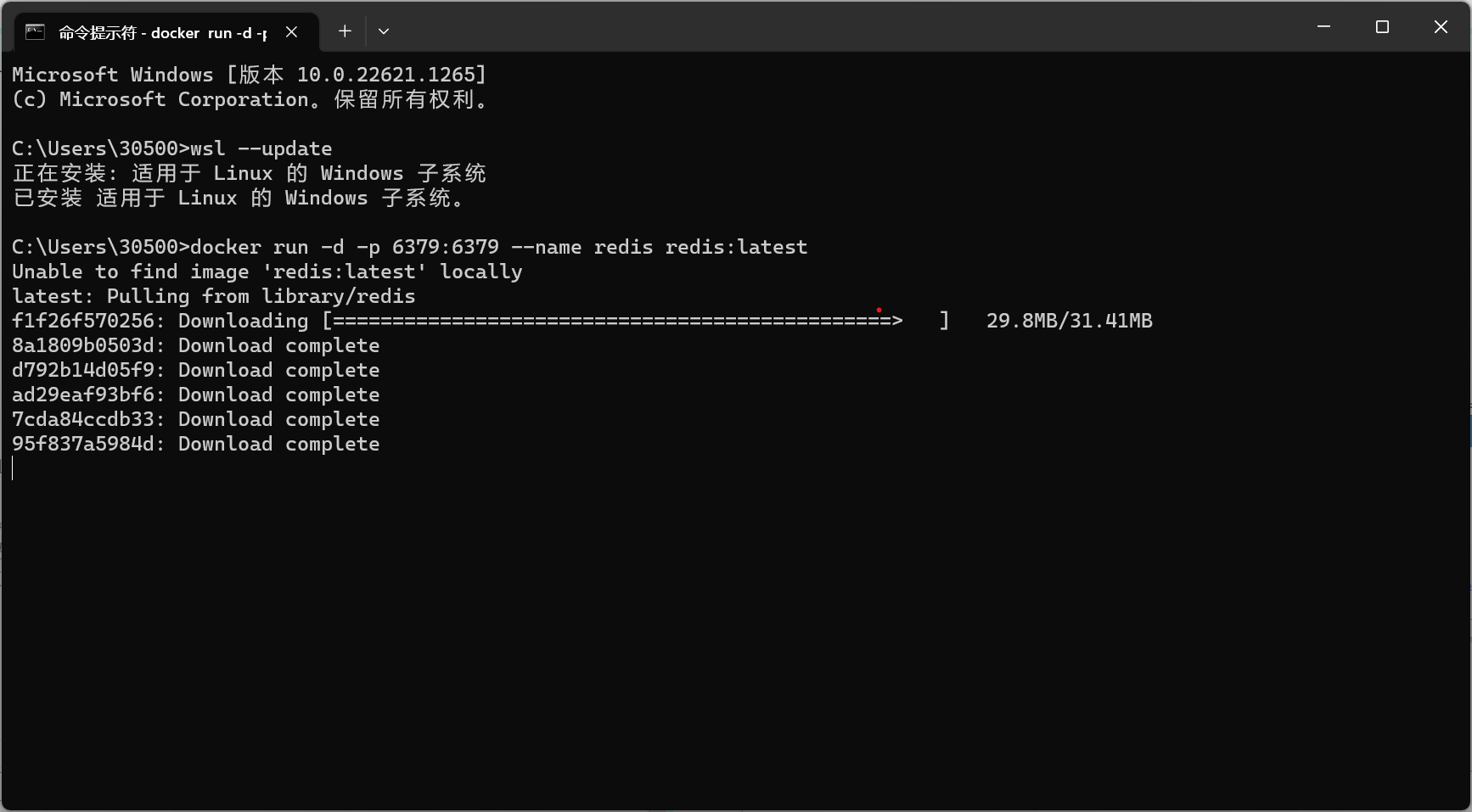This screenshot has width=1472, height=812.
Task: Click the 8a1809b0503d Download complete line
Action: pyautogui.click(x=196, y=345)
